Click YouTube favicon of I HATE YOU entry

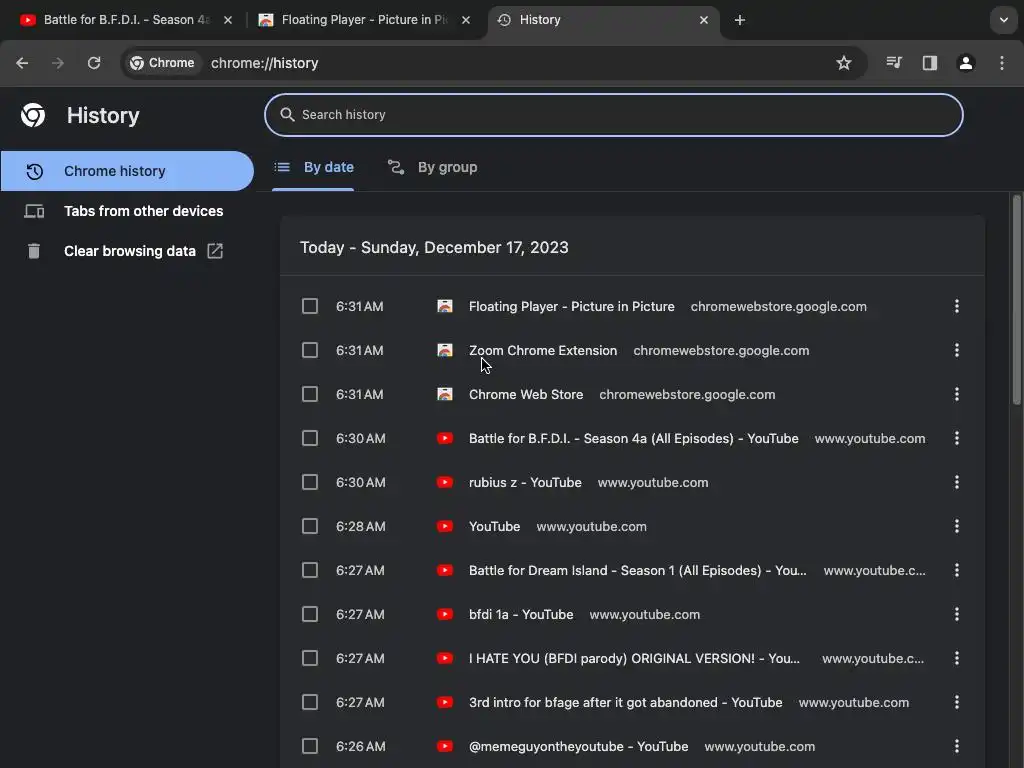click(445, 658)
